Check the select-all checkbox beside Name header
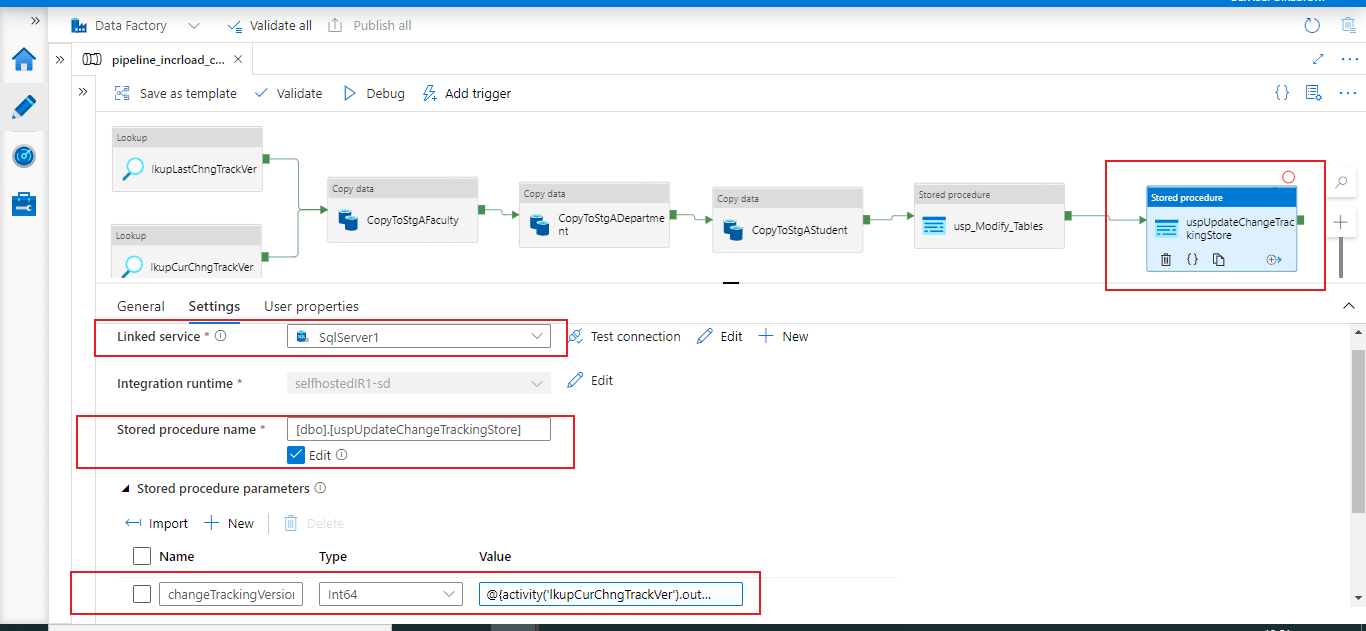The width and height of the screenshot is (1366, 631). (142, 556)
